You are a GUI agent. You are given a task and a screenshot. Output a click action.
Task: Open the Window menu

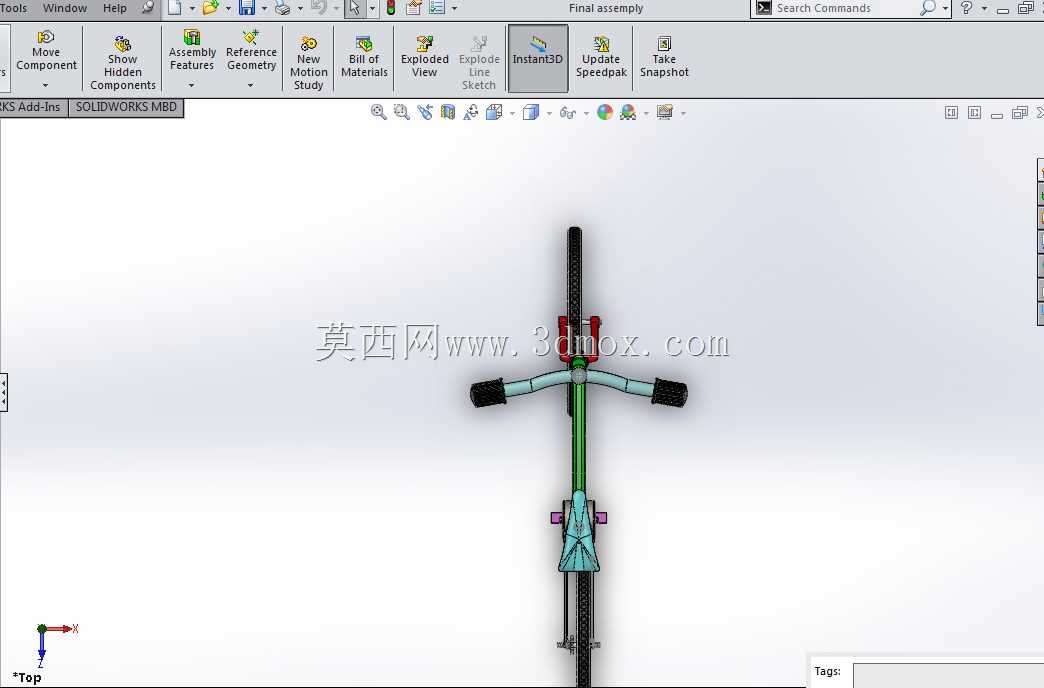point(65,8)
